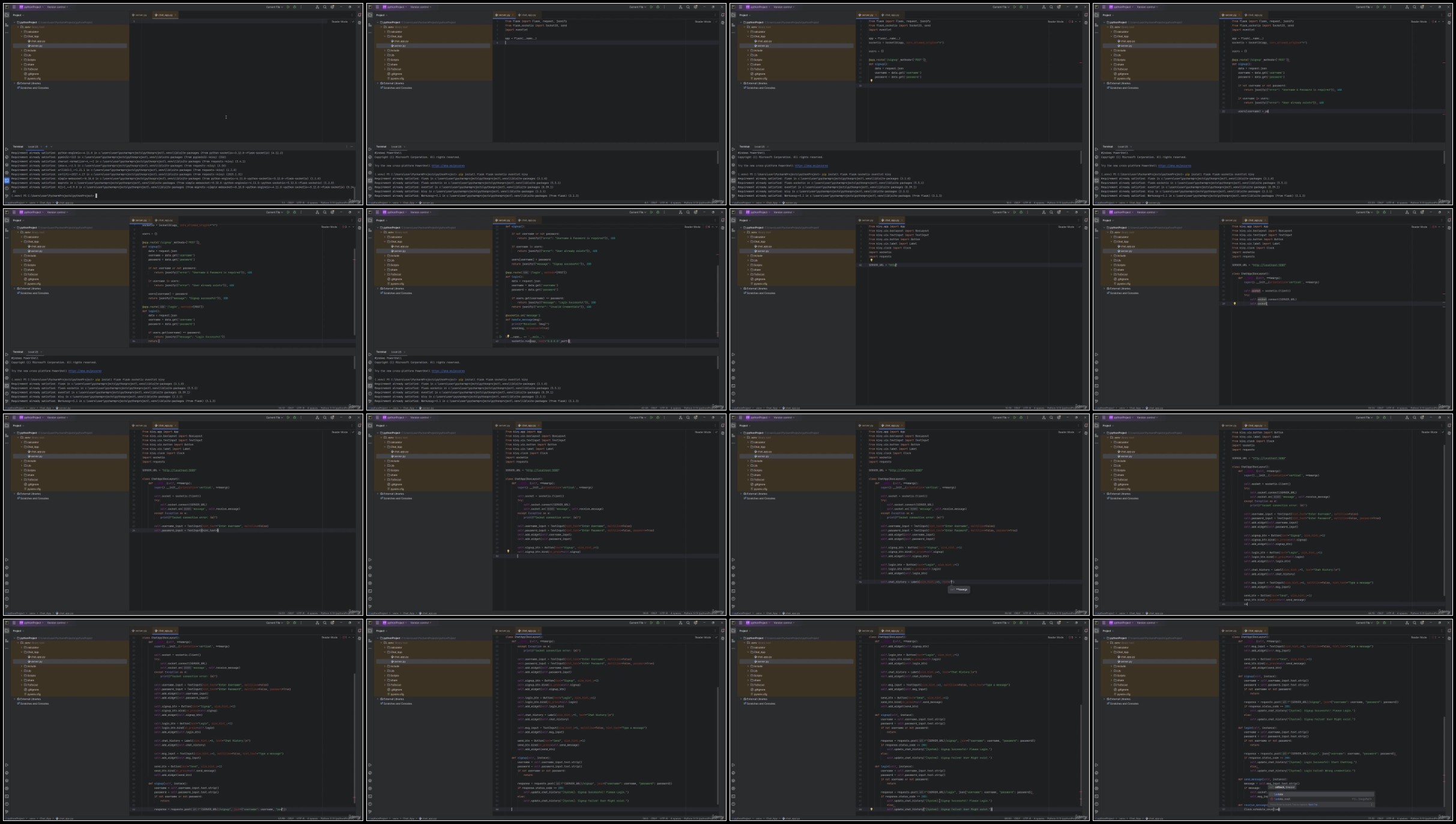Click the Chat_App breadcrumb in the empty-editor frame's status bar
This screenshot has width=1456, height=824.
(46, 203)
